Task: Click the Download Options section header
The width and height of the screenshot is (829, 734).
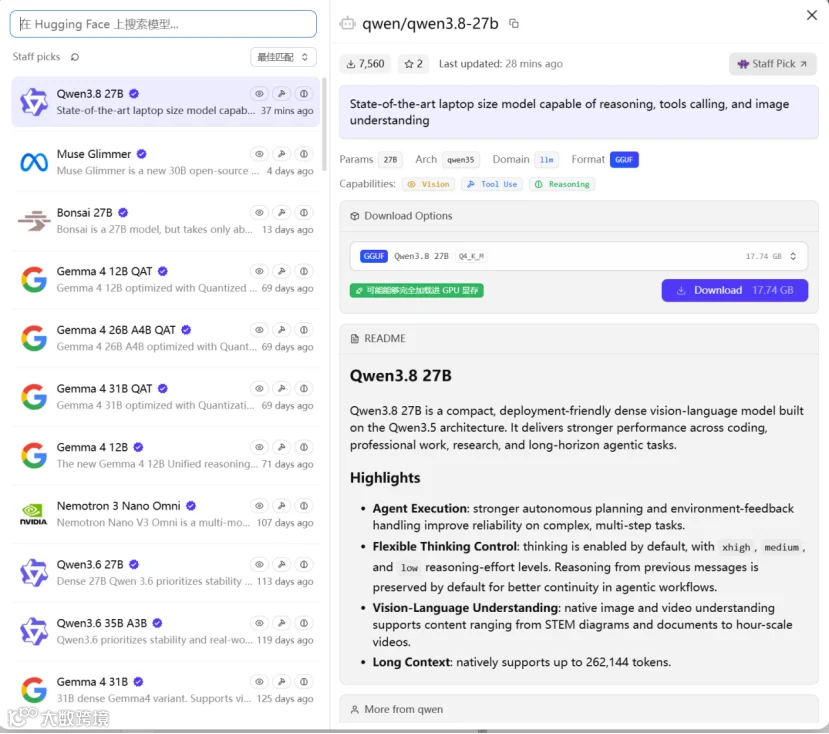Action: [578, 216]
